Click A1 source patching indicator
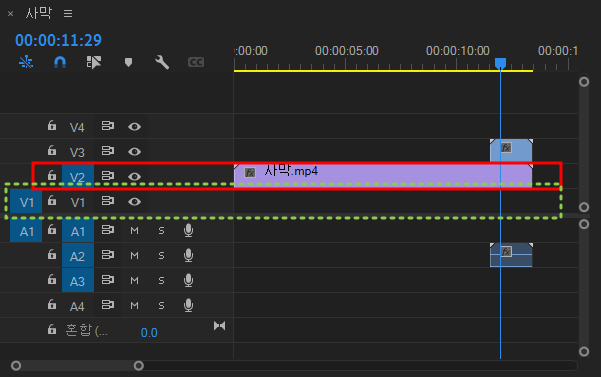The width and height of the screenshot is (601, 377). pyautogui.click(x=26, y=231)
